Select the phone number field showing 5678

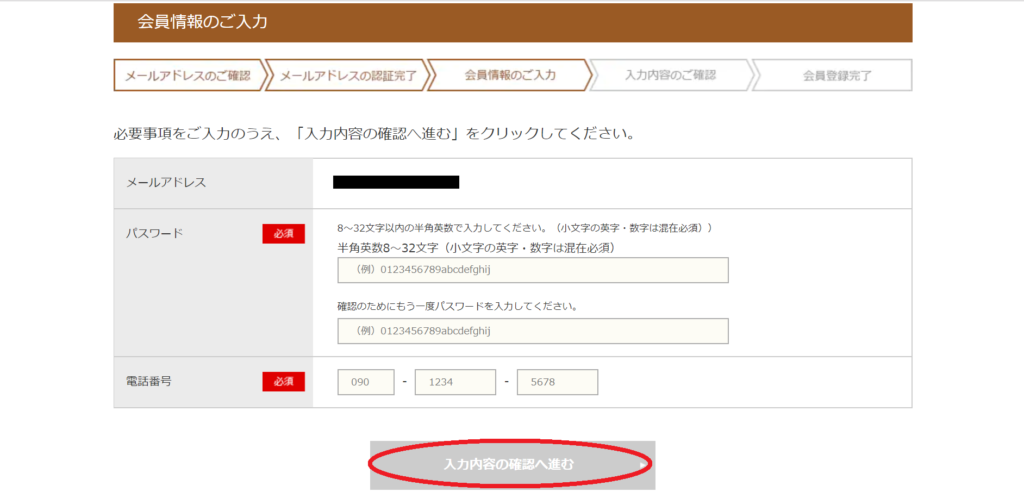(557, 382)
